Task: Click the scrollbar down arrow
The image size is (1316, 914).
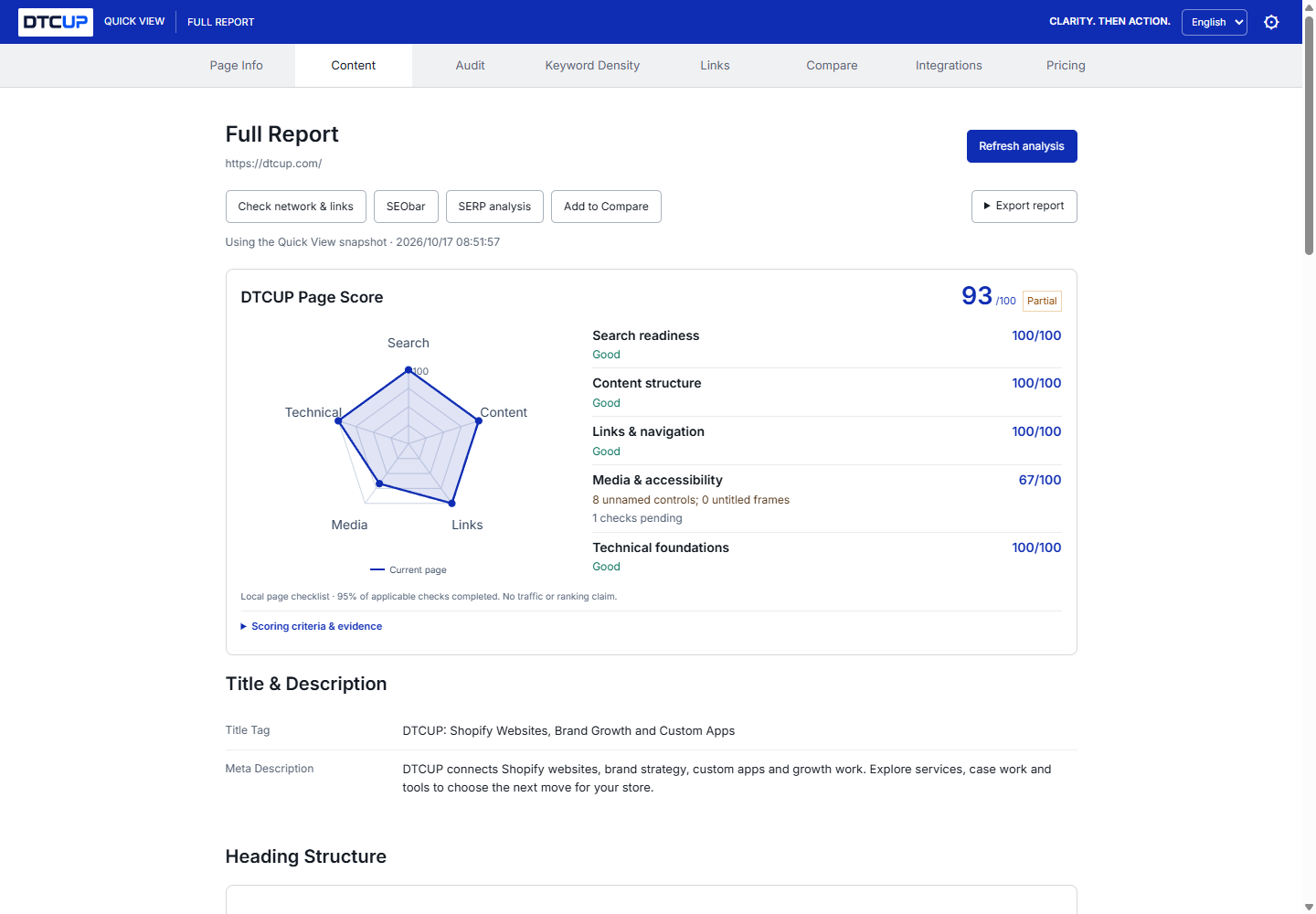Action: [x=1309, y=907]
